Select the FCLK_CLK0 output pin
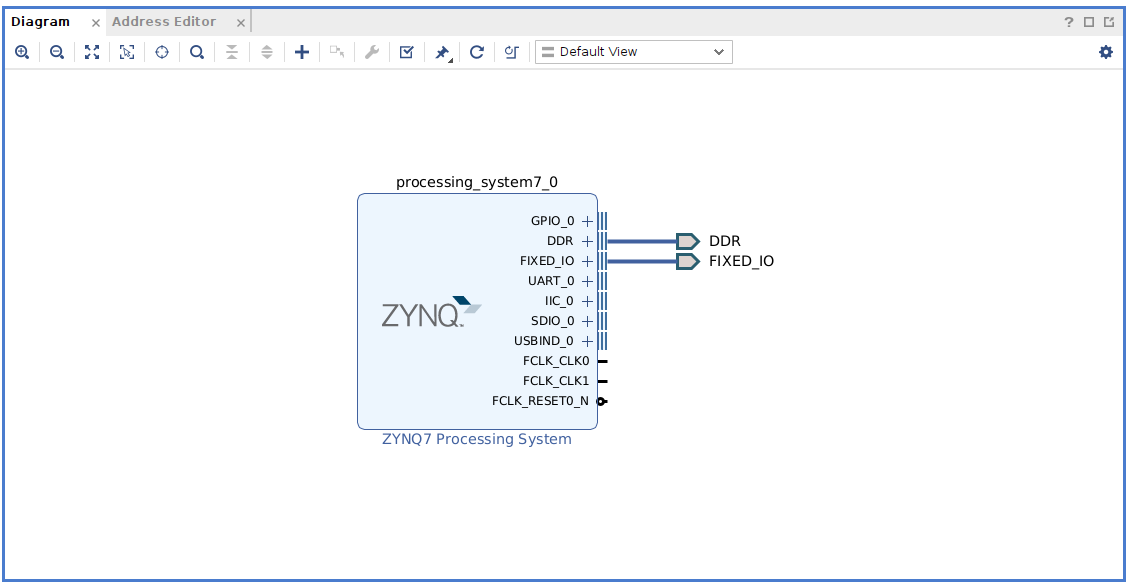The height and width of the screenshot is (583, 1128). point(602,361)
